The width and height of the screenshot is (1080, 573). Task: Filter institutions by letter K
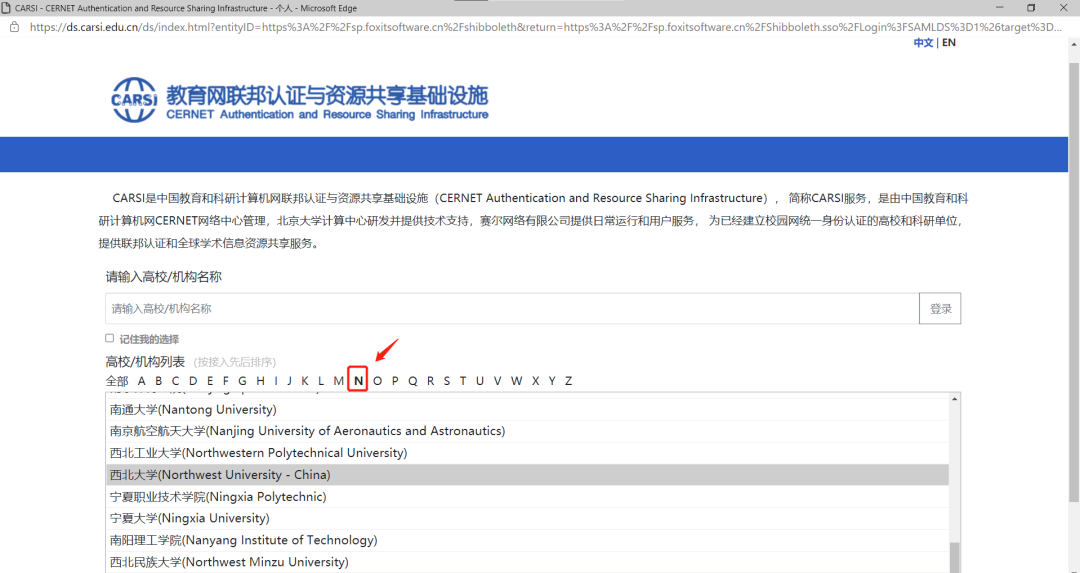tap(304, 381)
